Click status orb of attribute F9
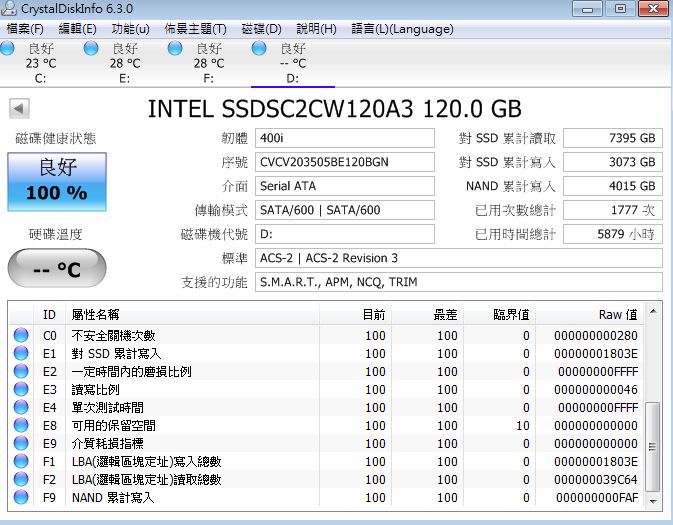Viewport: 673px width, 525px height. point(21,498)
